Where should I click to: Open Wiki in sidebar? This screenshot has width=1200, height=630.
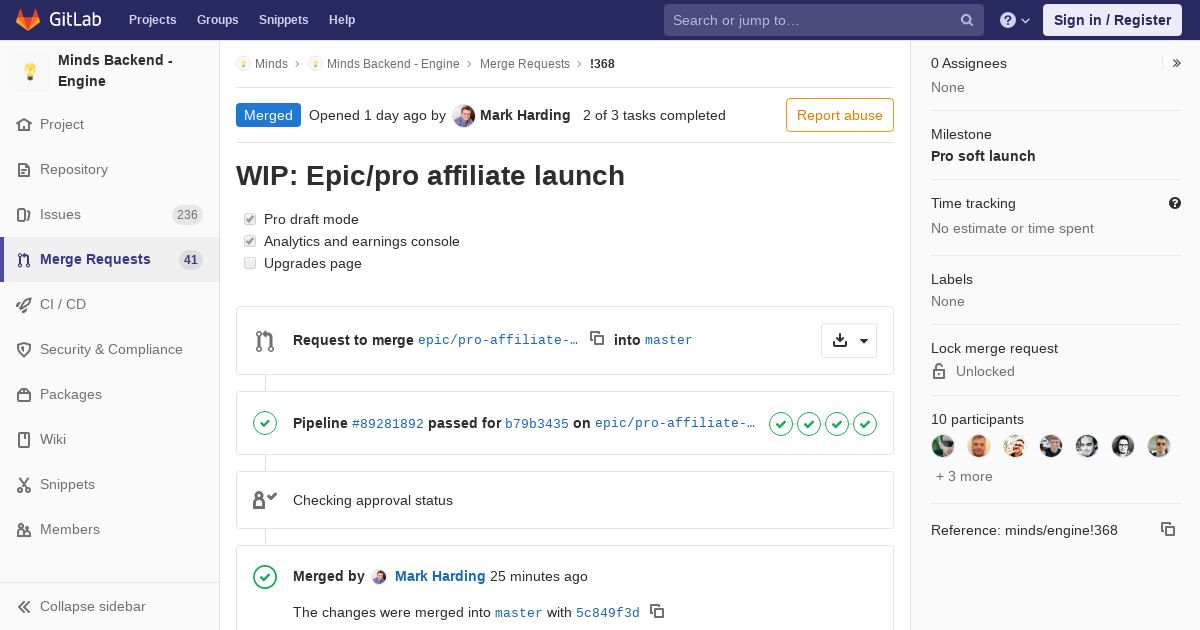click(x=109, y=439)
